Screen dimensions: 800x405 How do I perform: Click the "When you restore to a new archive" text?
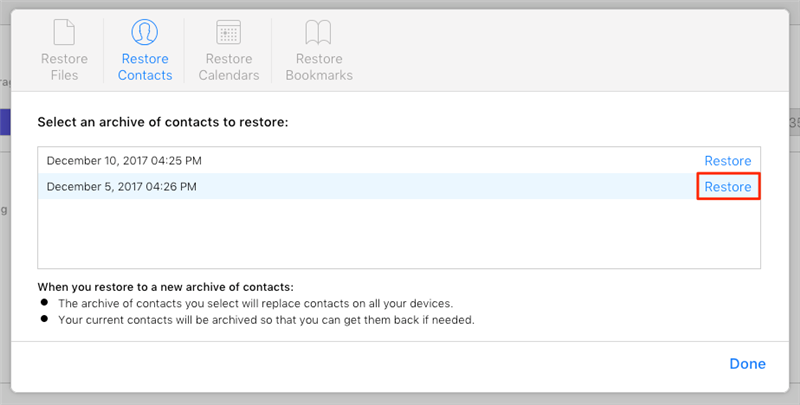coord(172,287)
